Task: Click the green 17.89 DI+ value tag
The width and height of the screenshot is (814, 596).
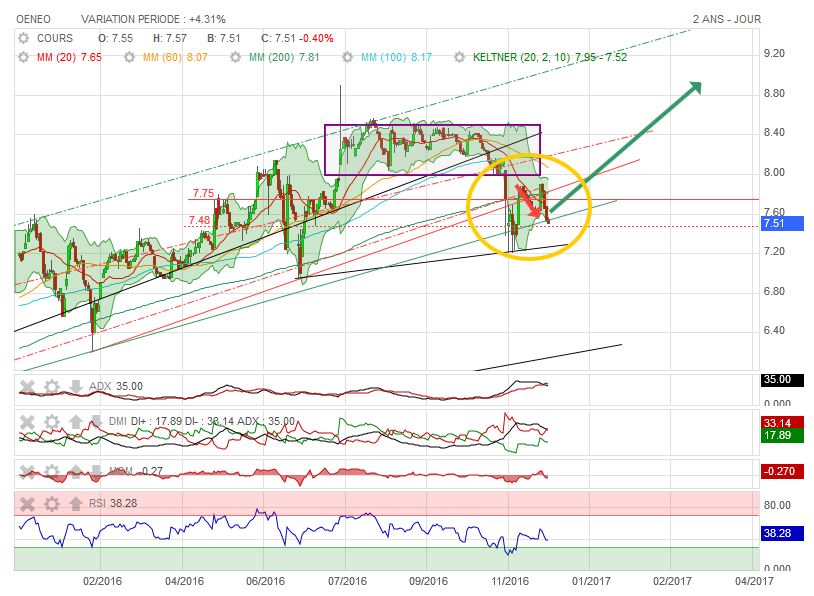Action: (x=782, y=436)
